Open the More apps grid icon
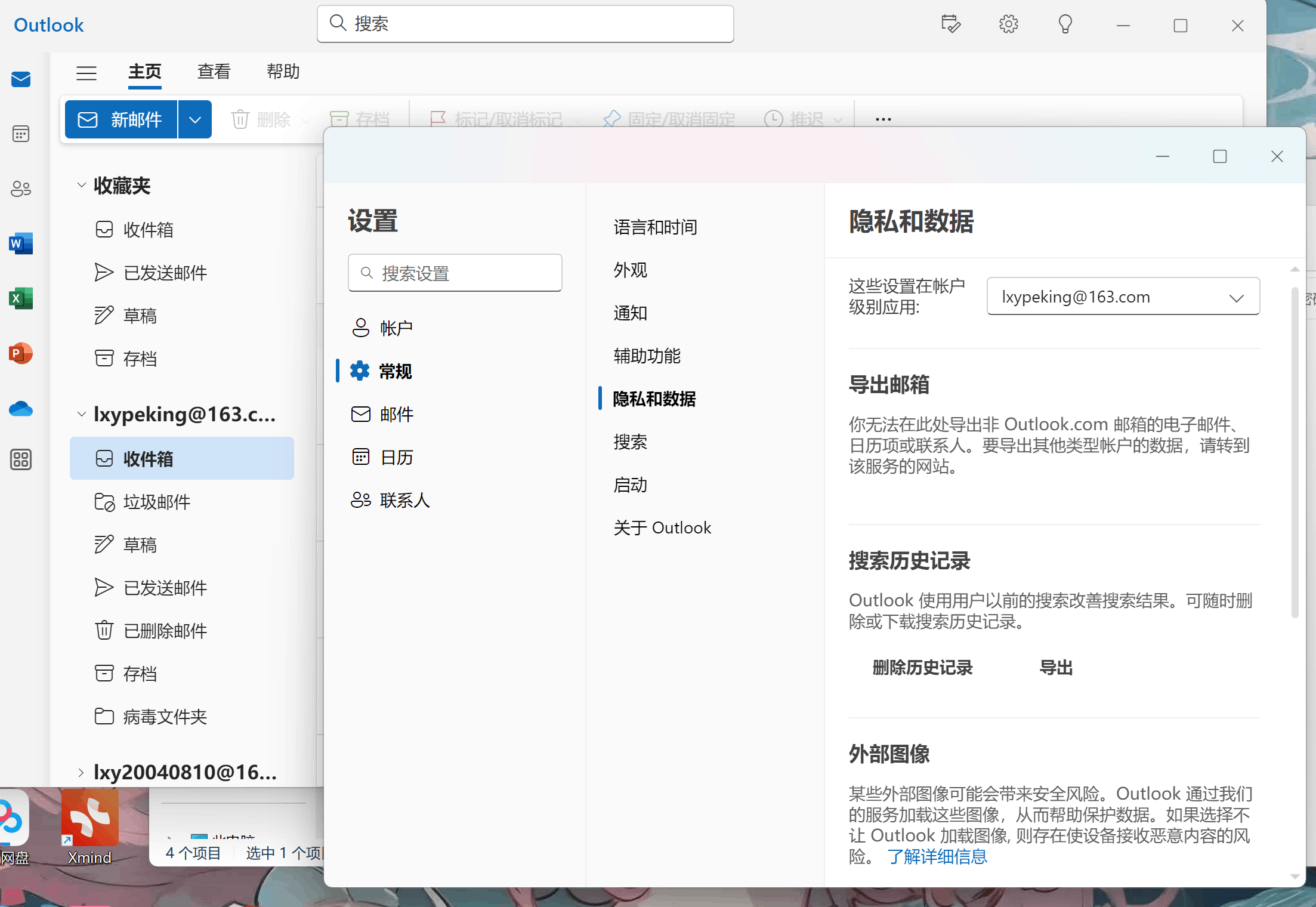This screenshot has height=907, width=1316. tap(21, 459)
